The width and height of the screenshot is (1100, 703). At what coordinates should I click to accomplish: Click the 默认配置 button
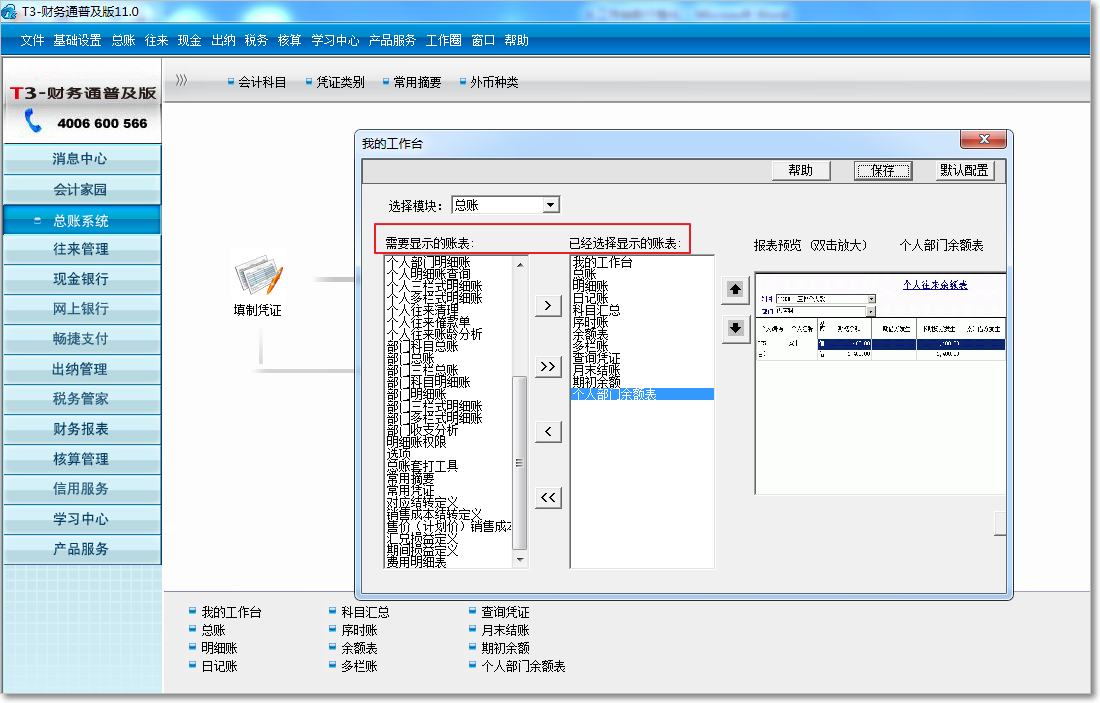coord(965,171)
